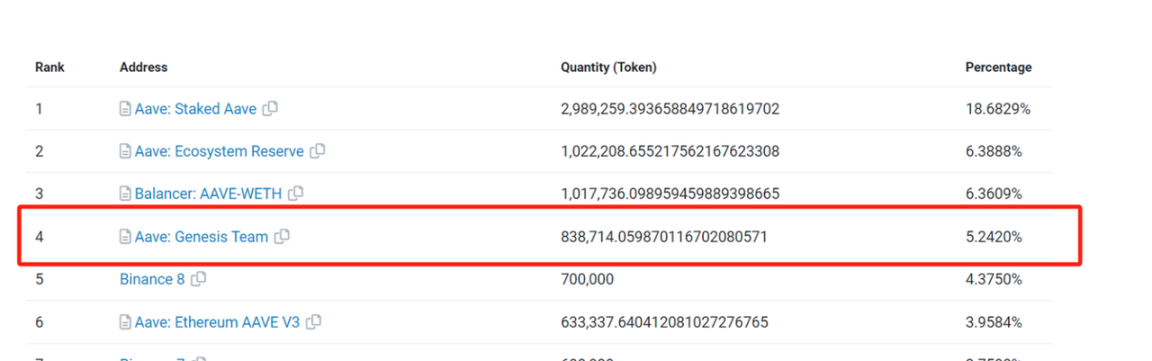Screen dimensions: 1152x361
Task: Click contract icon beside Aave: Ethereum AAVE V3
Action: click(x=126, y=322)
